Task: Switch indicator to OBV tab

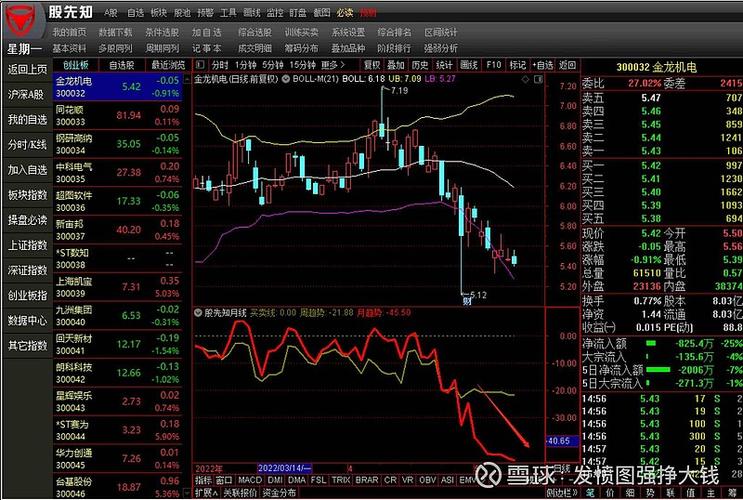Action: [427, 480]
